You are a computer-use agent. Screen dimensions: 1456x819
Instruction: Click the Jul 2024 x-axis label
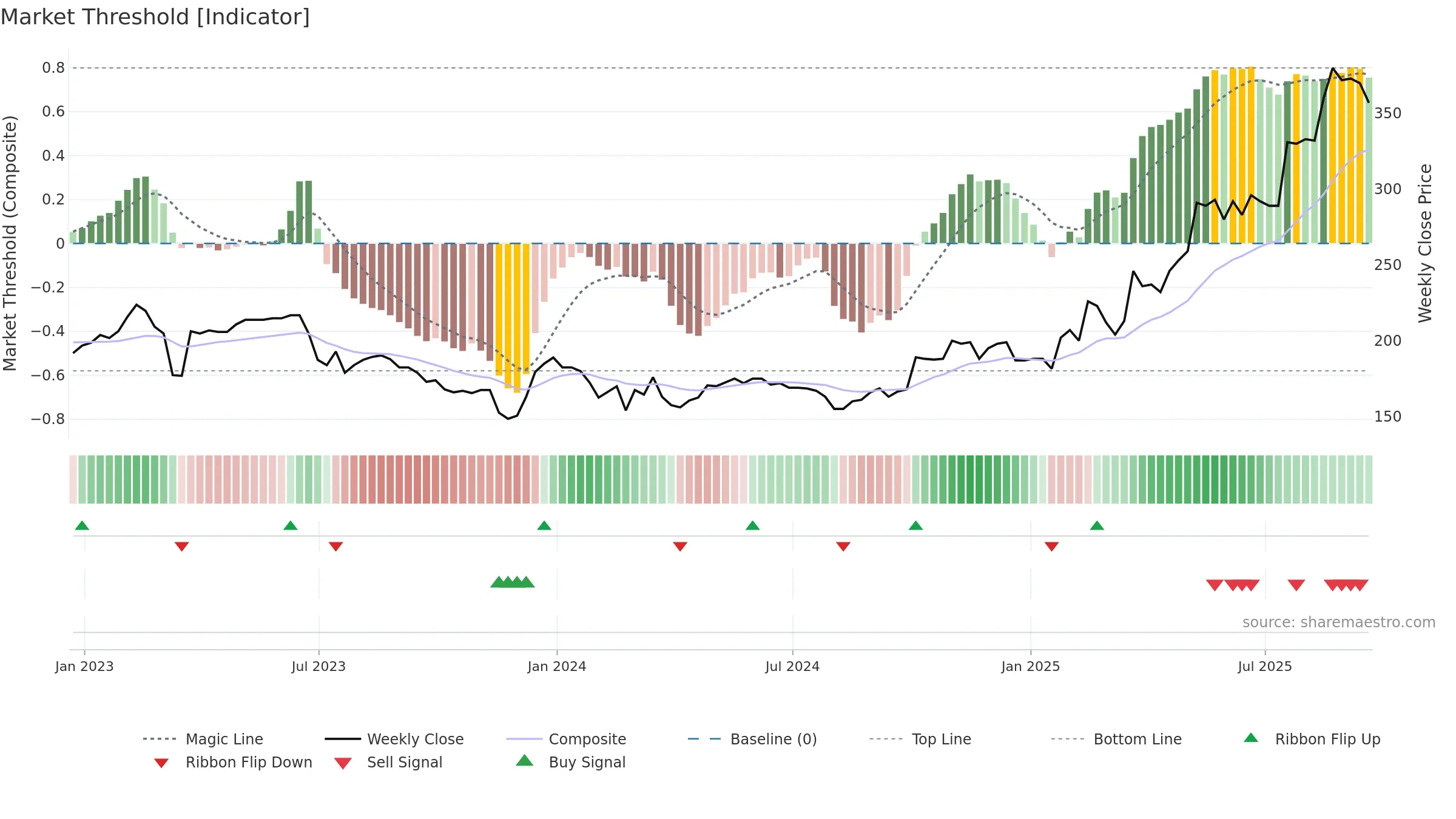click(x=792, y=666)
